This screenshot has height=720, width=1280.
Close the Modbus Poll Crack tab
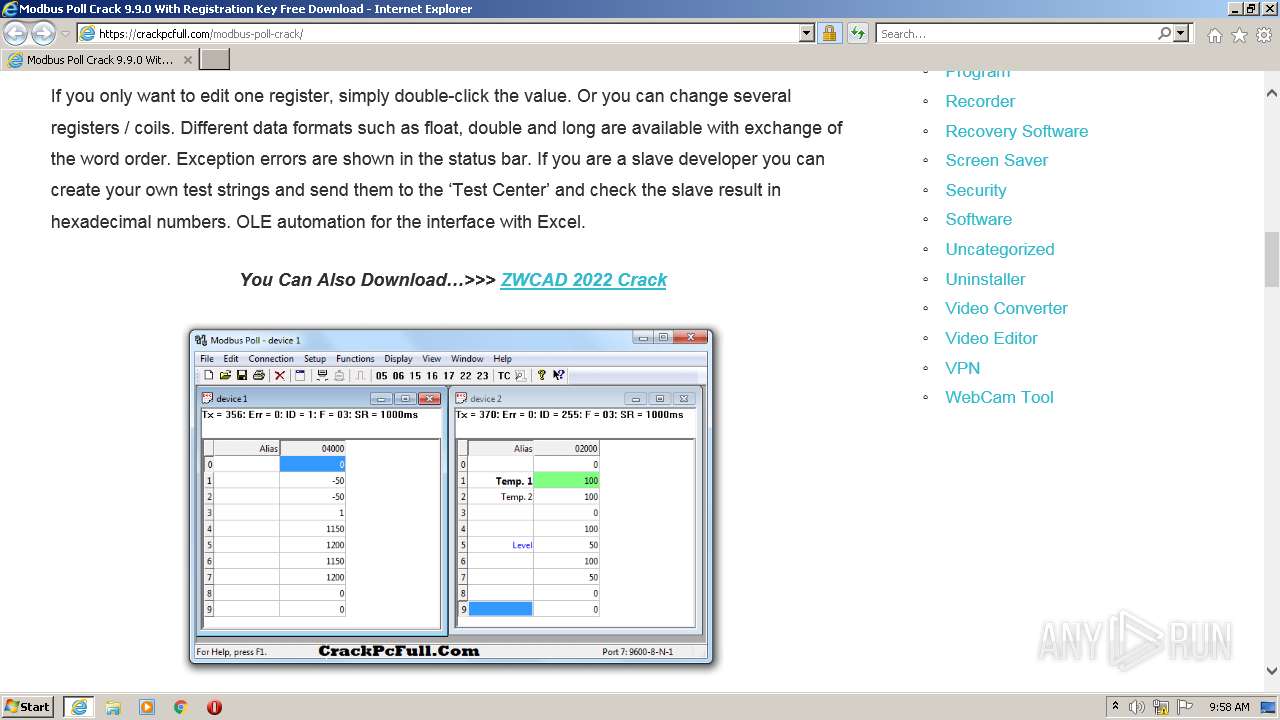[x=187, y=60]
